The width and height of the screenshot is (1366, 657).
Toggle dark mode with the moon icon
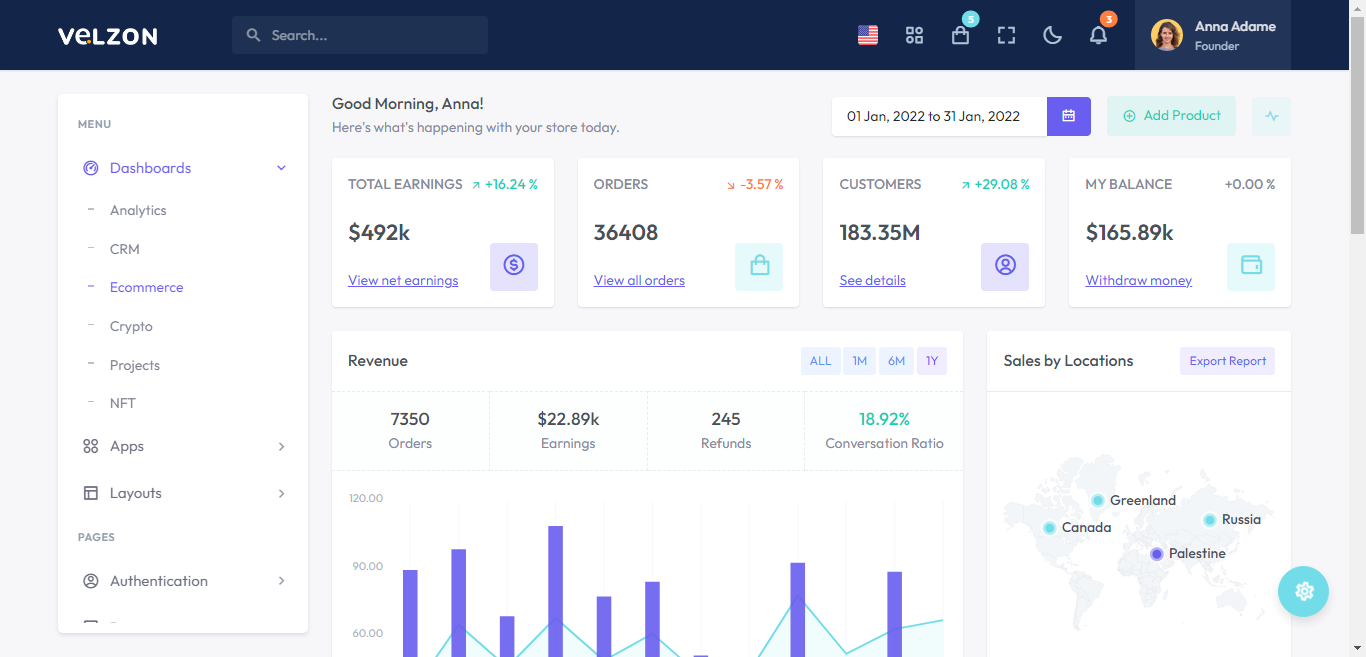(x=1052, y=35)
